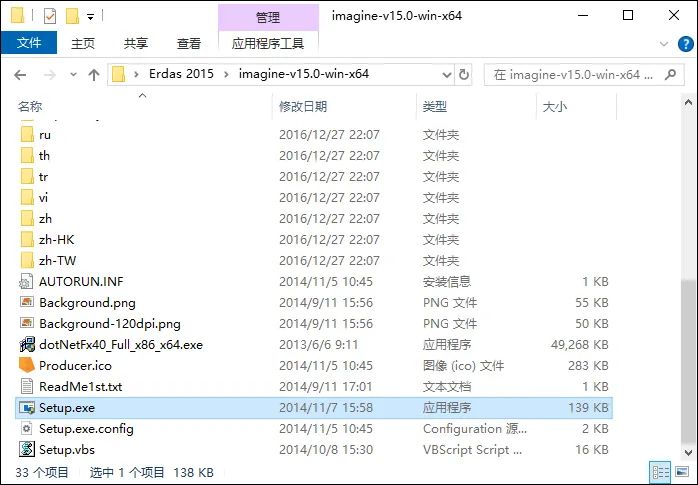The height and width of the screenshot is (485, 698).
Task: Click the ReadMe1st.txt document icon
Action: point(27,386)
